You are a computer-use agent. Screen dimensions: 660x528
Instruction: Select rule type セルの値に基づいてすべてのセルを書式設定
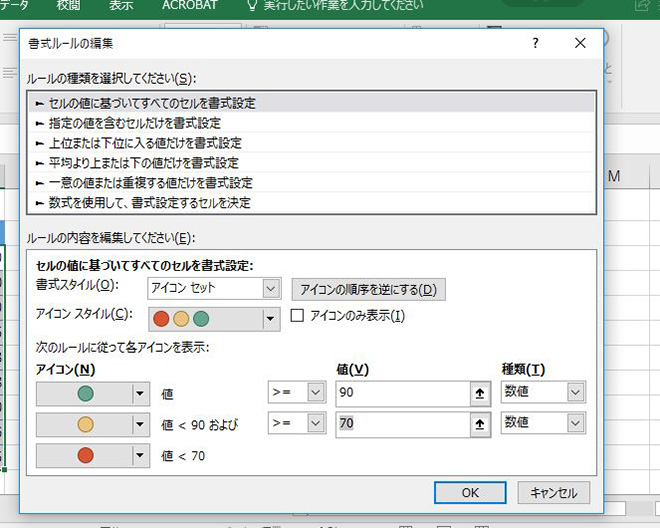pyautogui.click(x=311, y=103)
